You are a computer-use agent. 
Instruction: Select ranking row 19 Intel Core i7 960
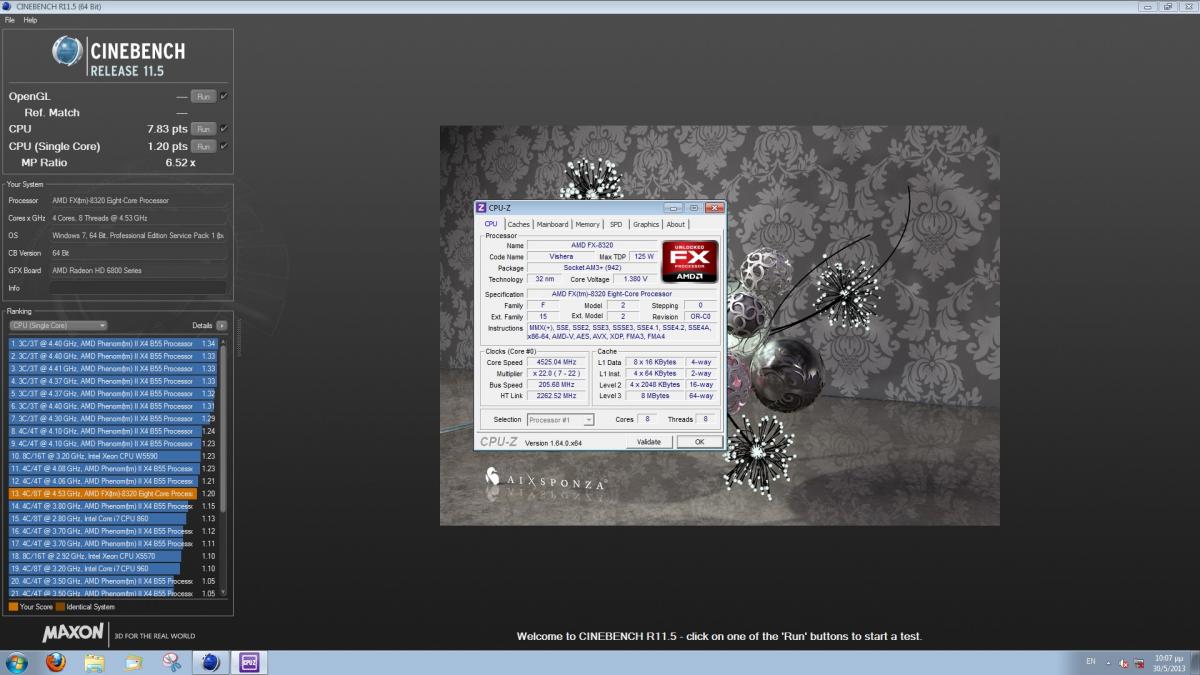(x=113, y=569)
